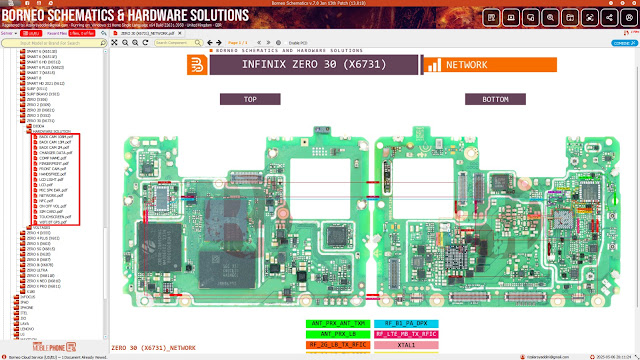Click the pink XTAL1 legend swatch

[406, 345]
